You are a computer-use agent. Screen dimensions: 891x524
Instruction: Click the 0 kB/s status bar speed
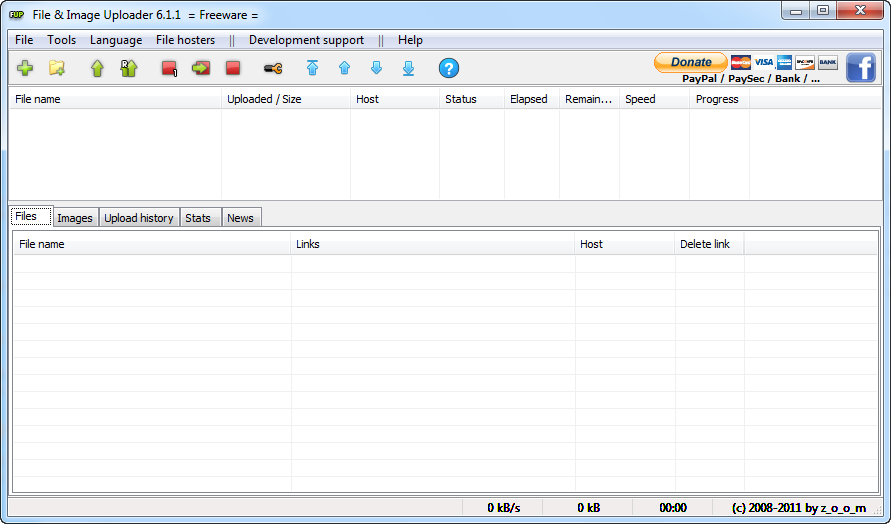(x=503, y=508)
